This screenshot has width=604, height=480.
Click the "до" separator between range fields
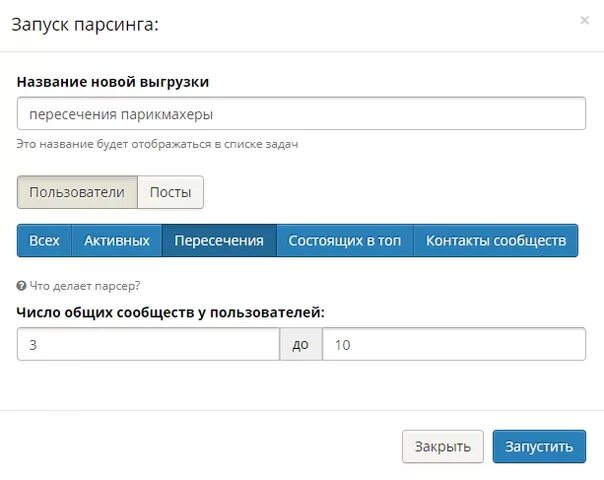click(x=301, y=344)
